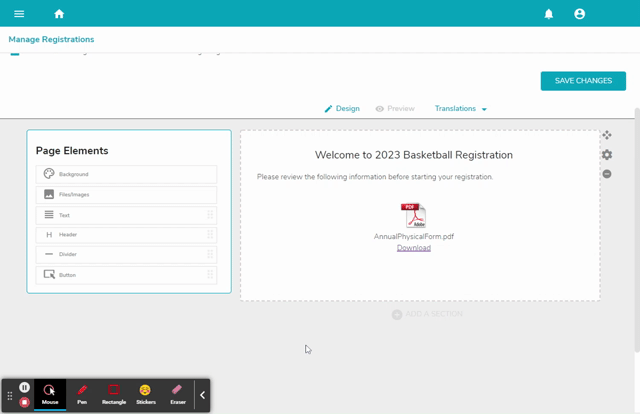Select the Eraser tool

(x=178, y=395)
